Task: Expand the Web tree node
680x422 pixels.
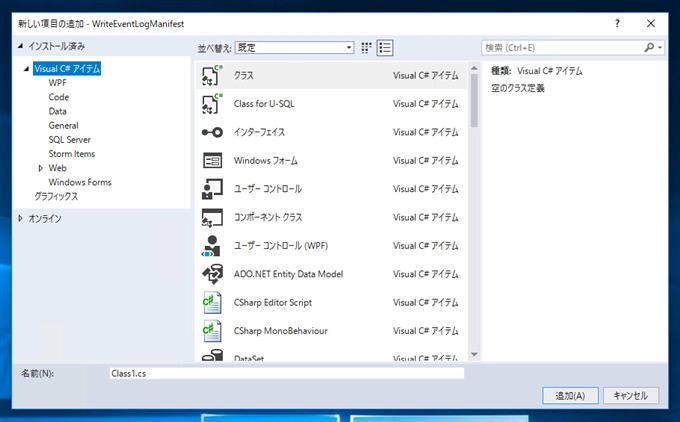Action: (x=40, y=168)
